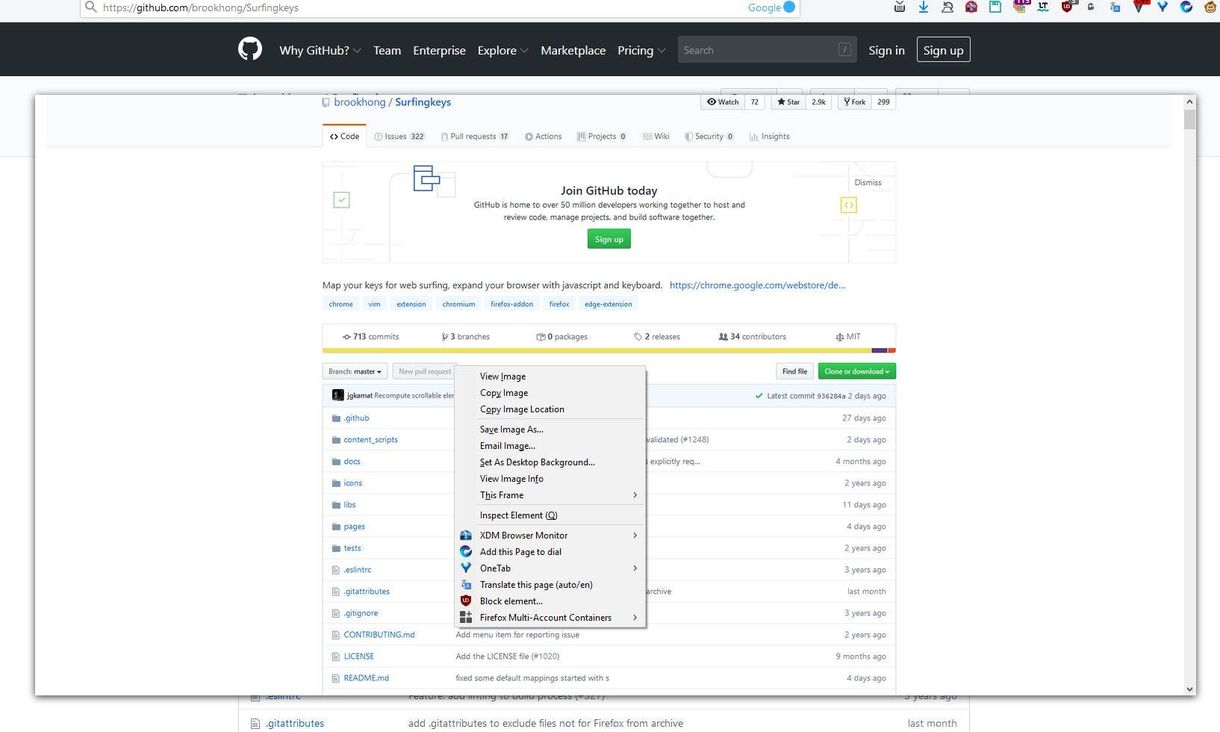Click the repository book icon before brookhong

[326, 102]
